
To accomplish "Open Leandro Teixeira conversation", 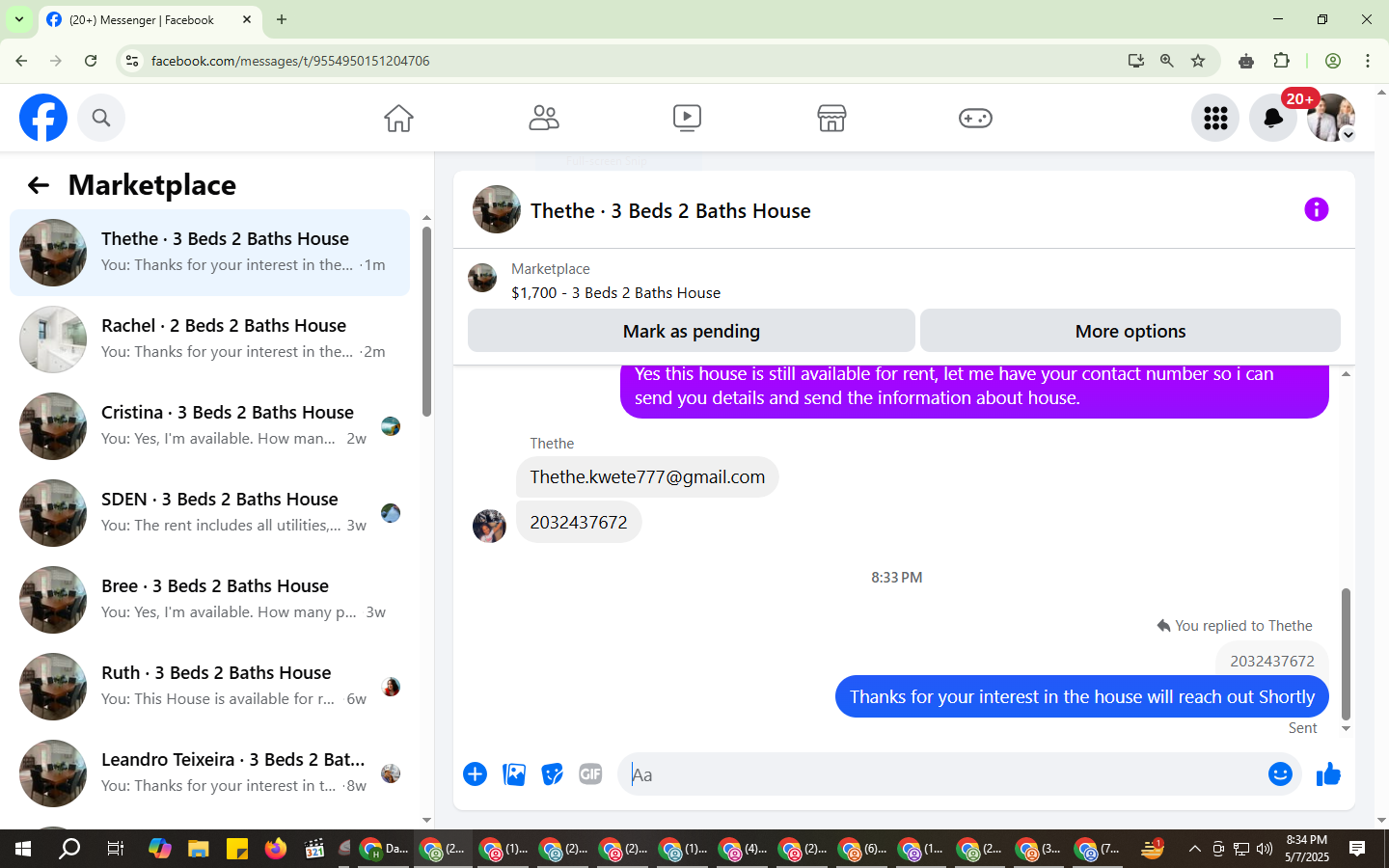I will tap(209, 773).
